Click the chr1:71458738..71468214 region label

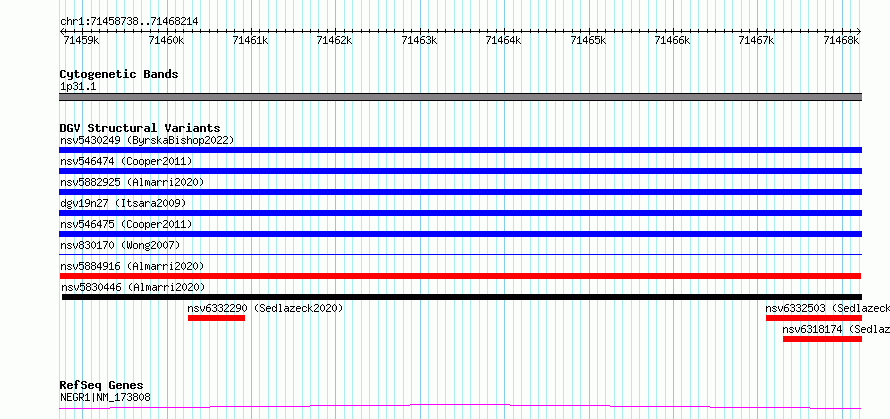[x=129, y=21]
